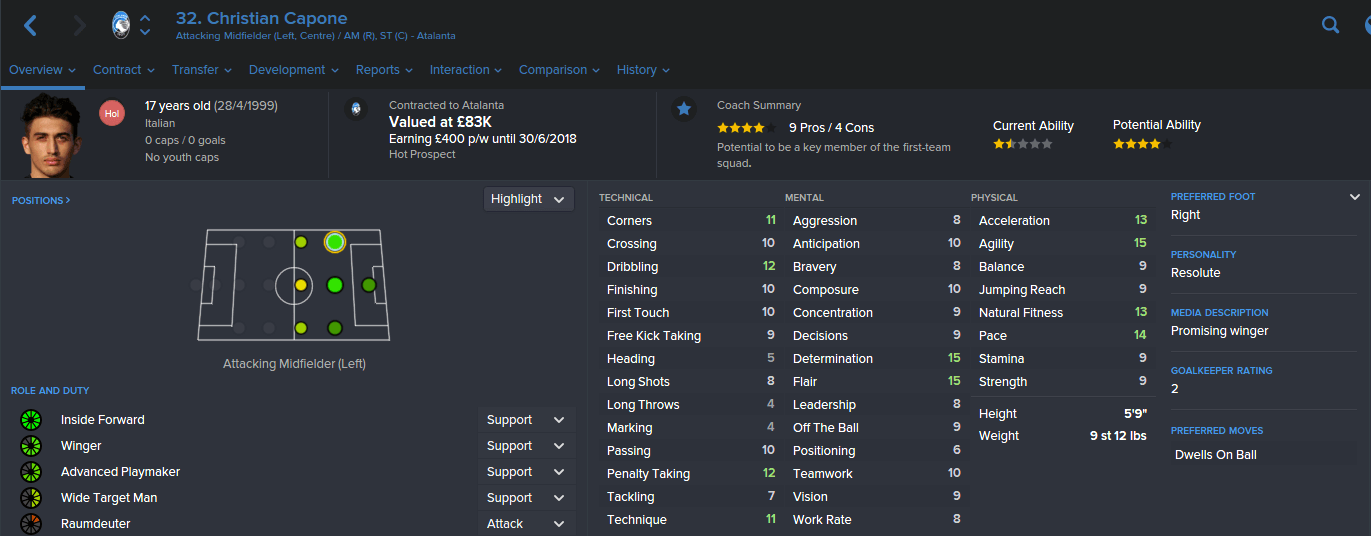Click the Inside Forward role suitability icon
Image resolution: width=1371 pixels, height=536 pixels.
point(30,420)
